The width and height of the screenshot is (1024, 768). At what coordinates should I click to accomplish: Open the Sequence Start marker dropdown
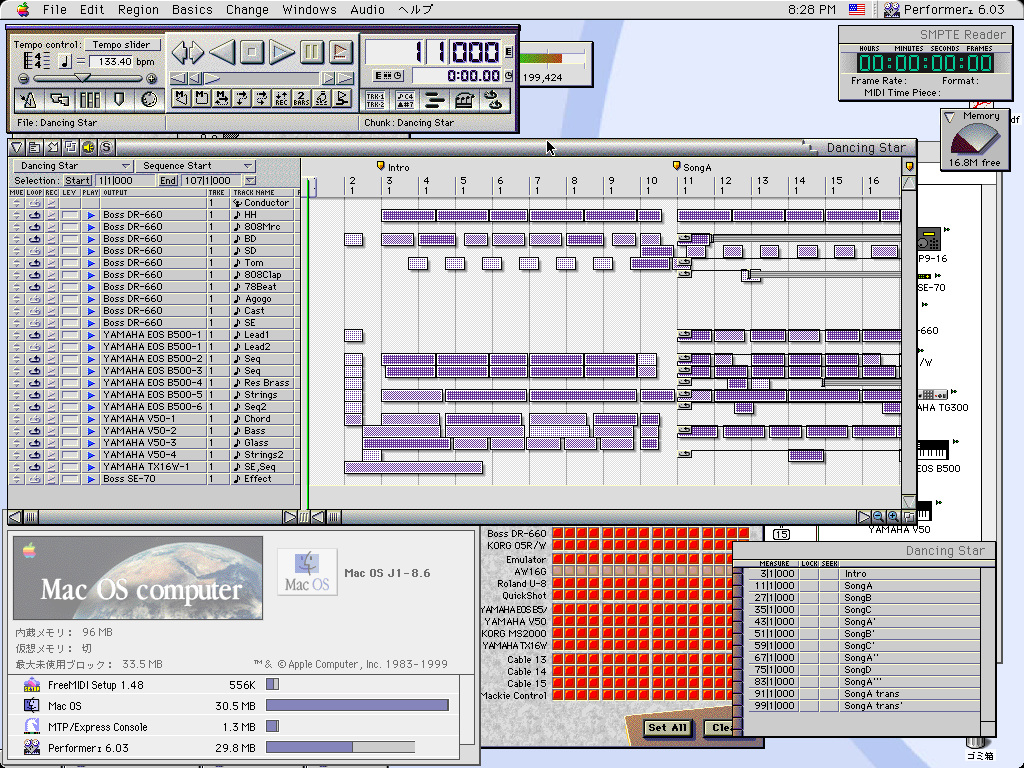pyautogui.click(x=195, y=166)
